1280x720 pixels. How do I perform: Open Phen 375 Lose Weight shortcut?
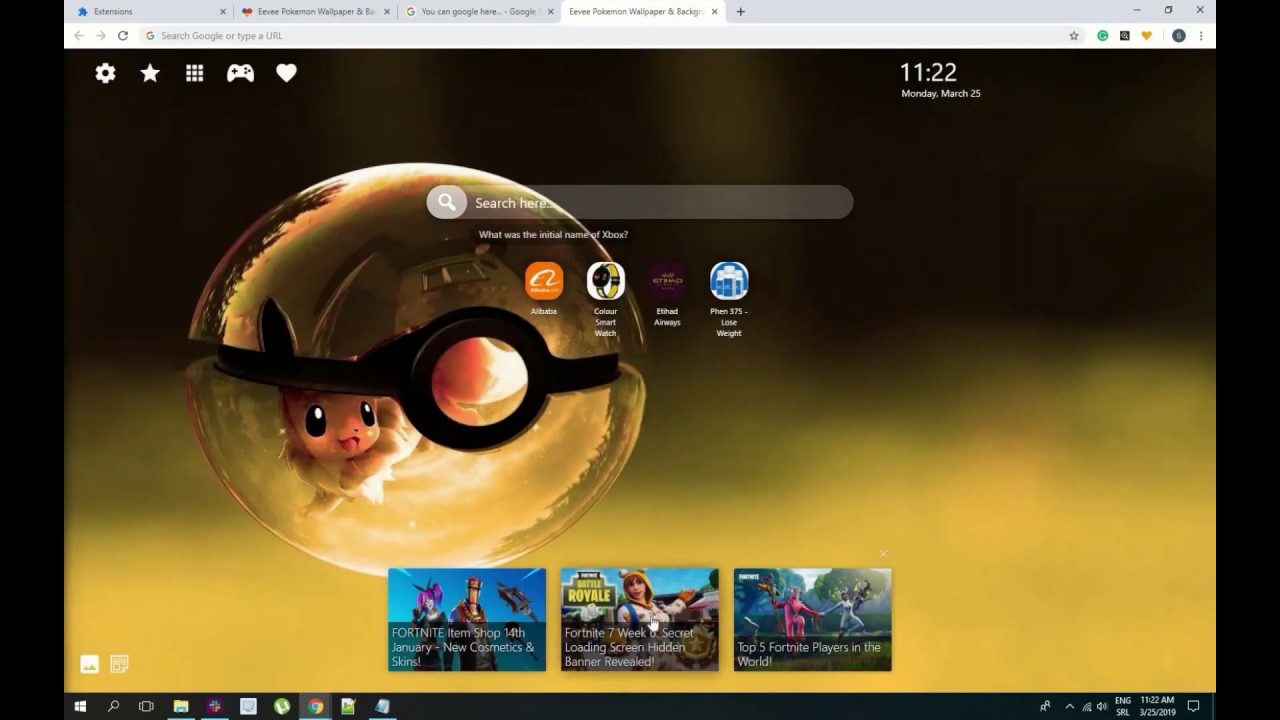click(729, 282)
